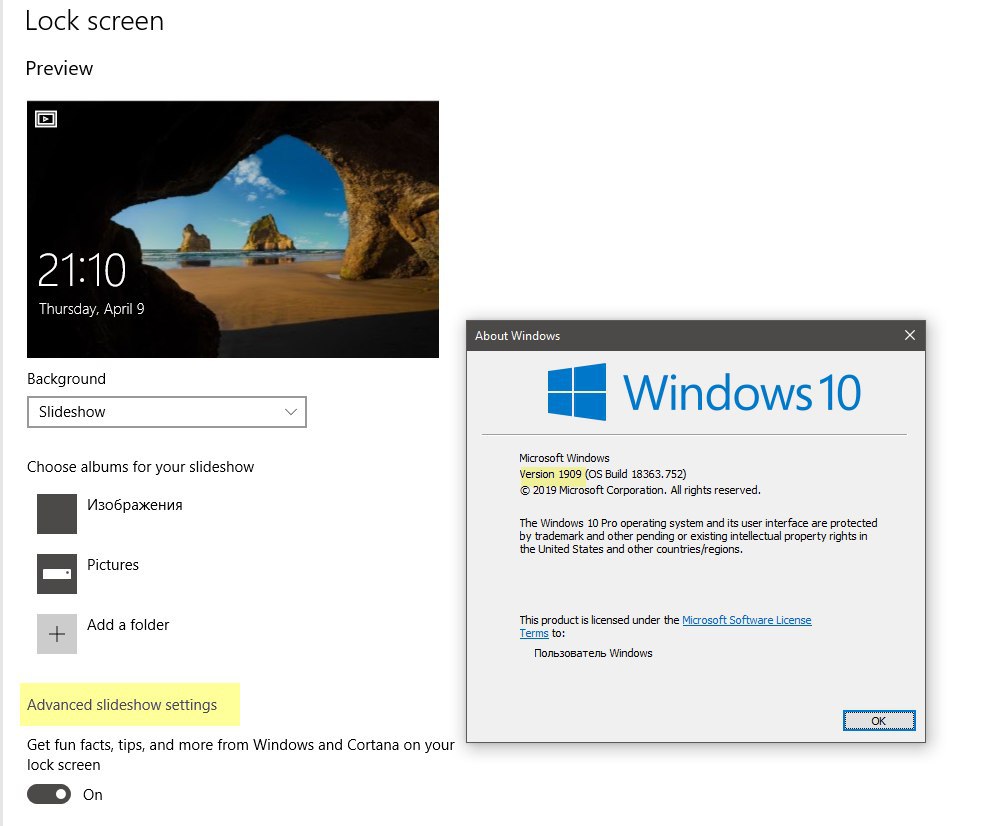
Task: Click the Microsoft Windows text line
Action: point(564,458)
